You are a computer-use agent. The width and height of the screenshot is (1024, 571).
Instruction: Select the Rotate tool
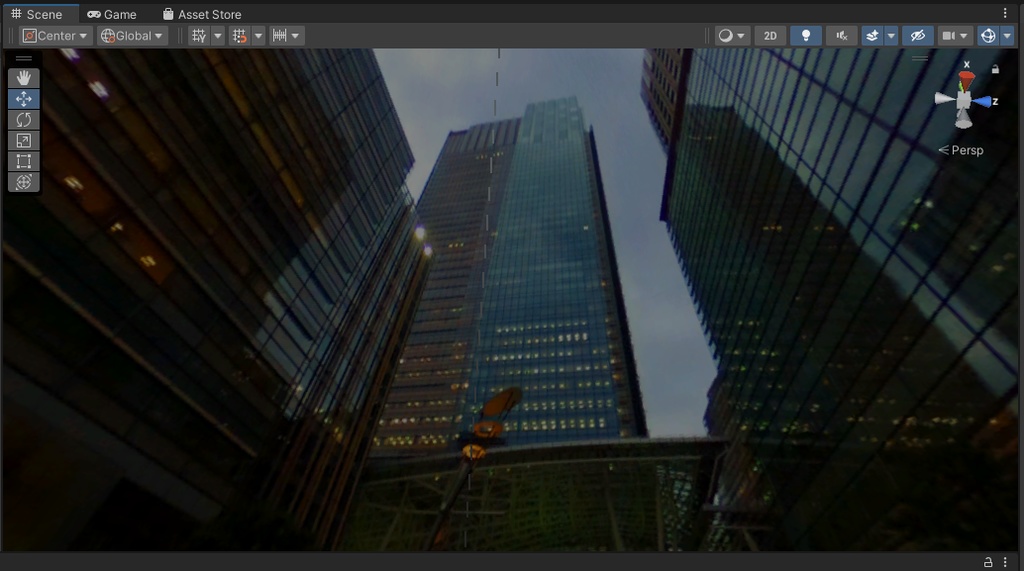pyautogui.click(x=24, y=120)
